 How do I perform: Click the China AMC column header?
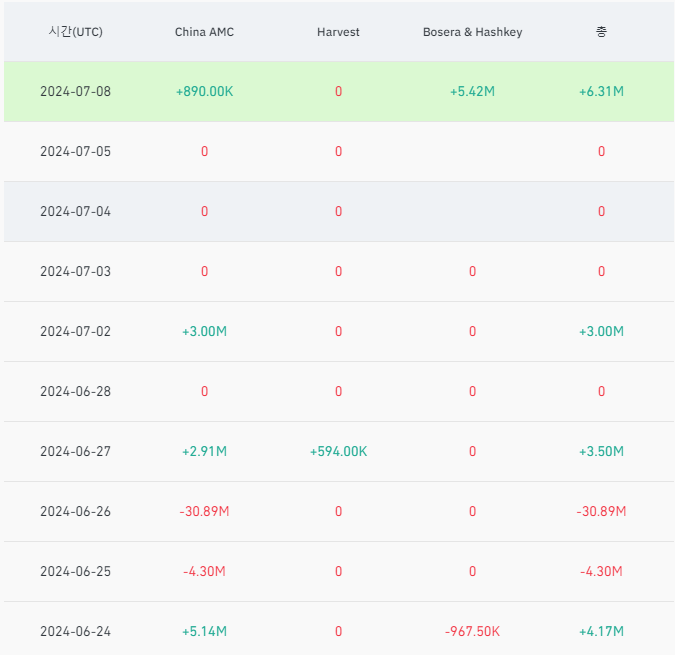point(204,32)
